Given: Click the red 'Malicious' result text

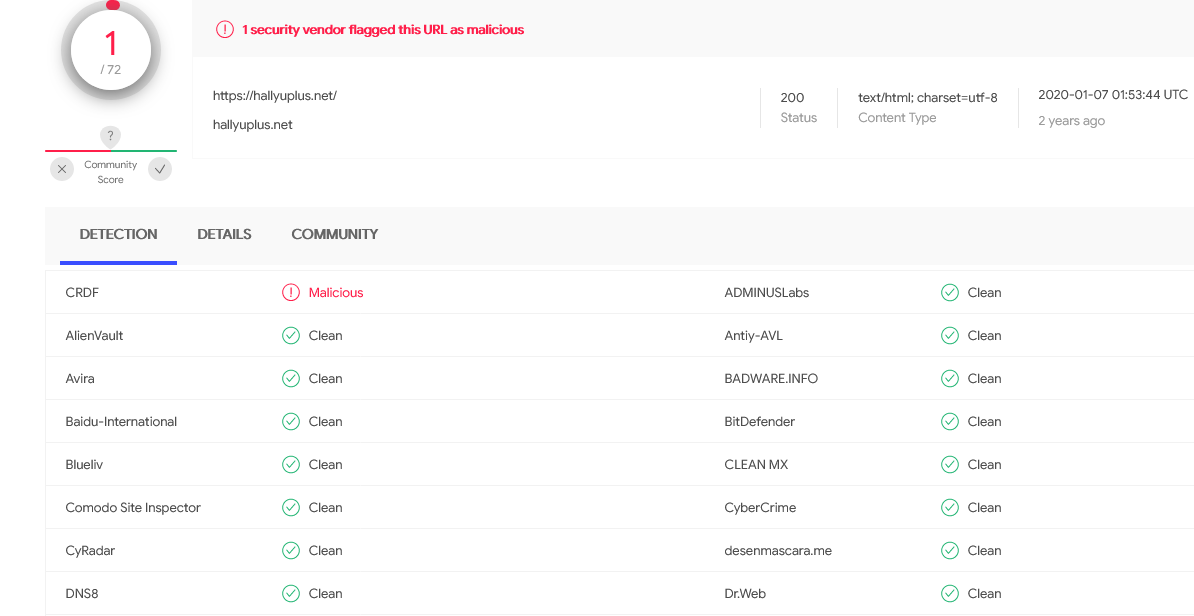Looking at the screenshot, I should tap(336, 292).
